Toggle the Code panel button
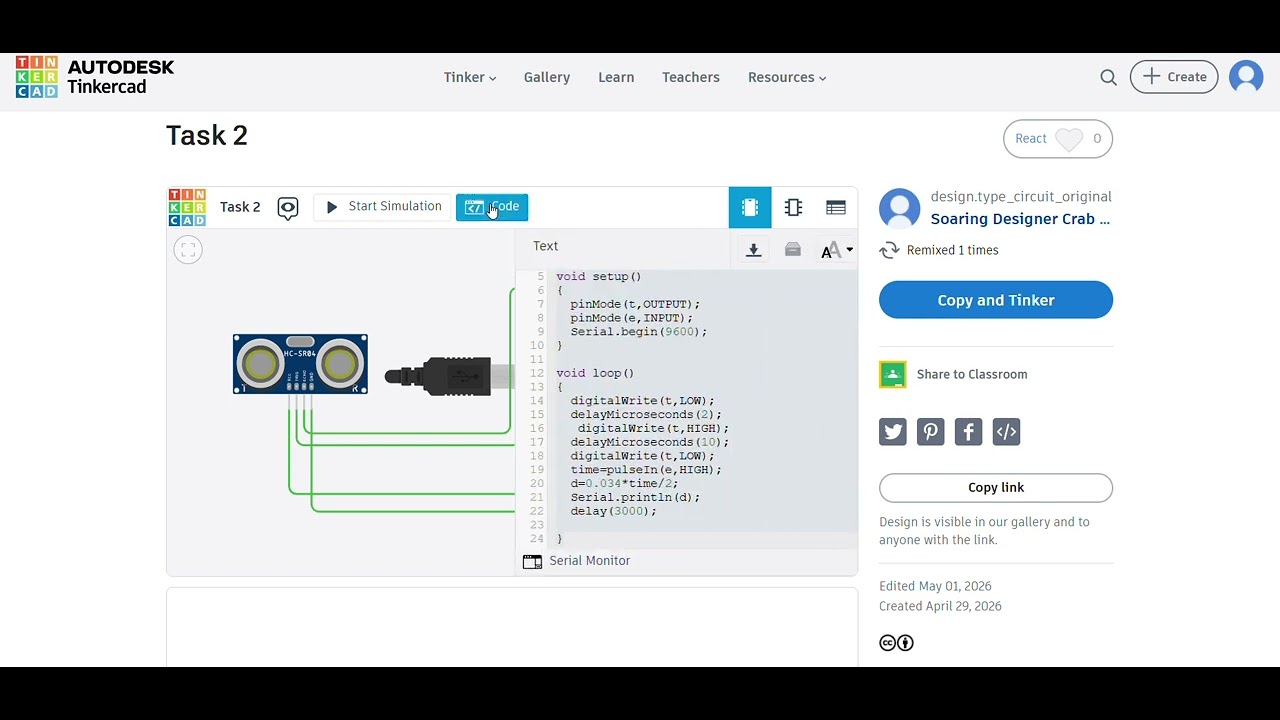Screen dimensions: 1280x720 point(492,207)
